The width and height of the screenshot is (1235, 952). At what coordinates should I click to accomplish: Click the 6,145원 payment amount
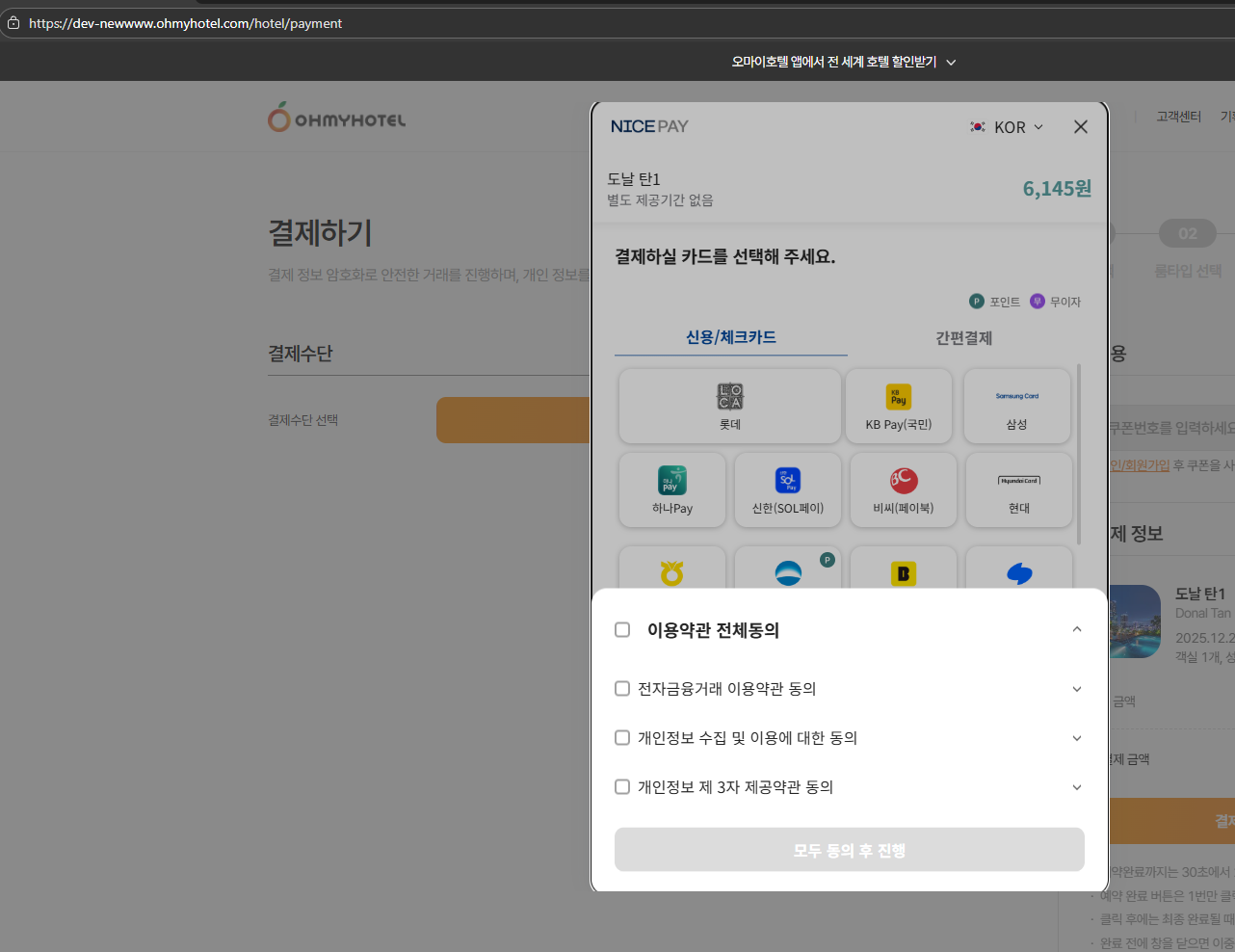click(x=1057, y=189)
